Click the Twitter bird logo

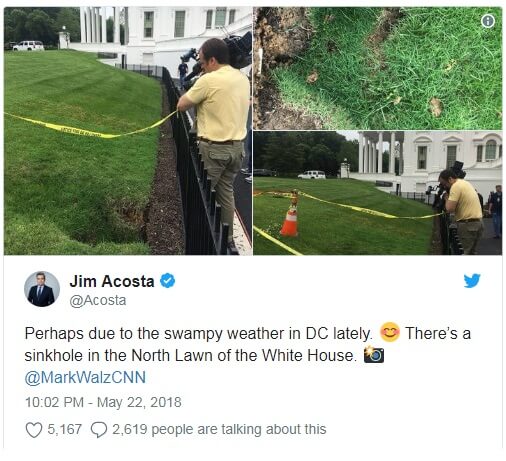[472, 280]
